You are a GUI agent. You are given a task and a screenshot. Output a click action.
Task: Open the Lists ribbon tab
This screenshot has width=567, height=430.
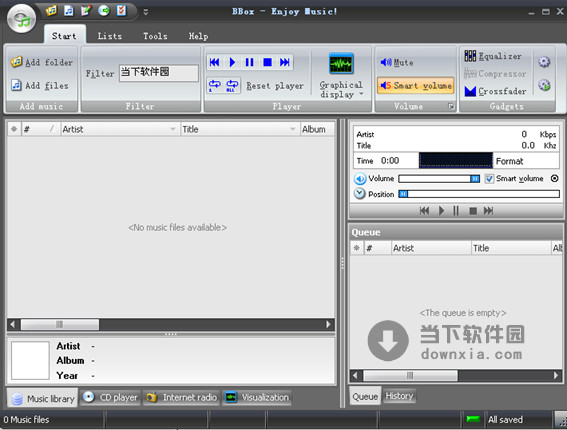[x=110, y=36]
